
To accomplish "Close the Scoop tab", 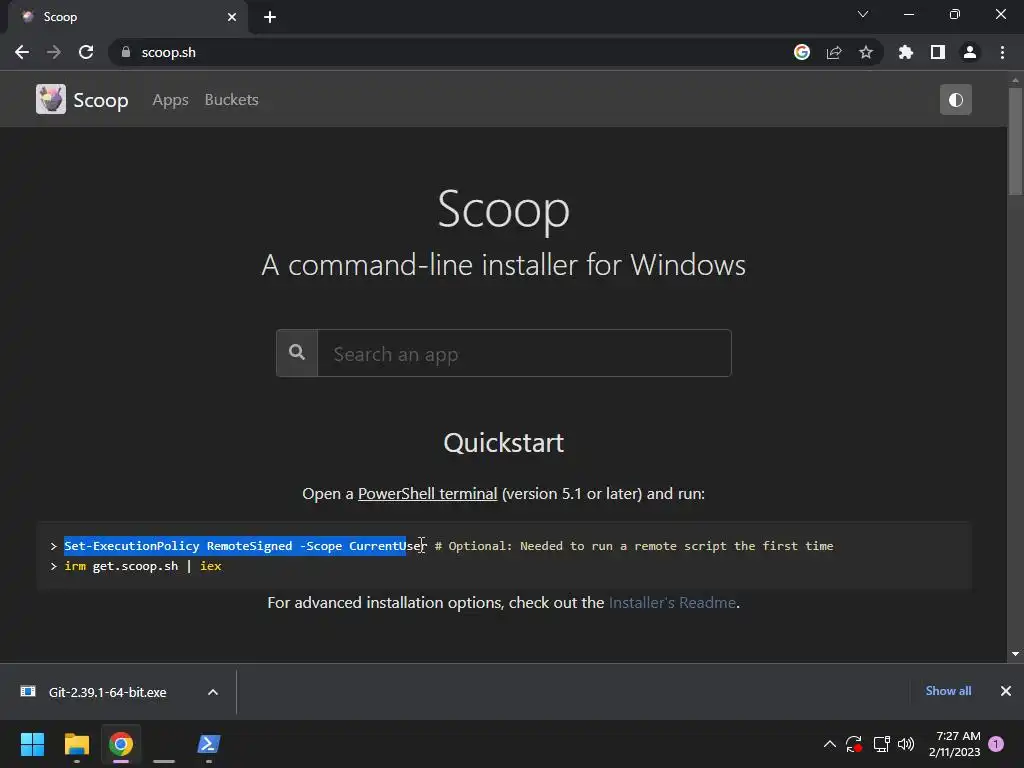I will (232, 17).
